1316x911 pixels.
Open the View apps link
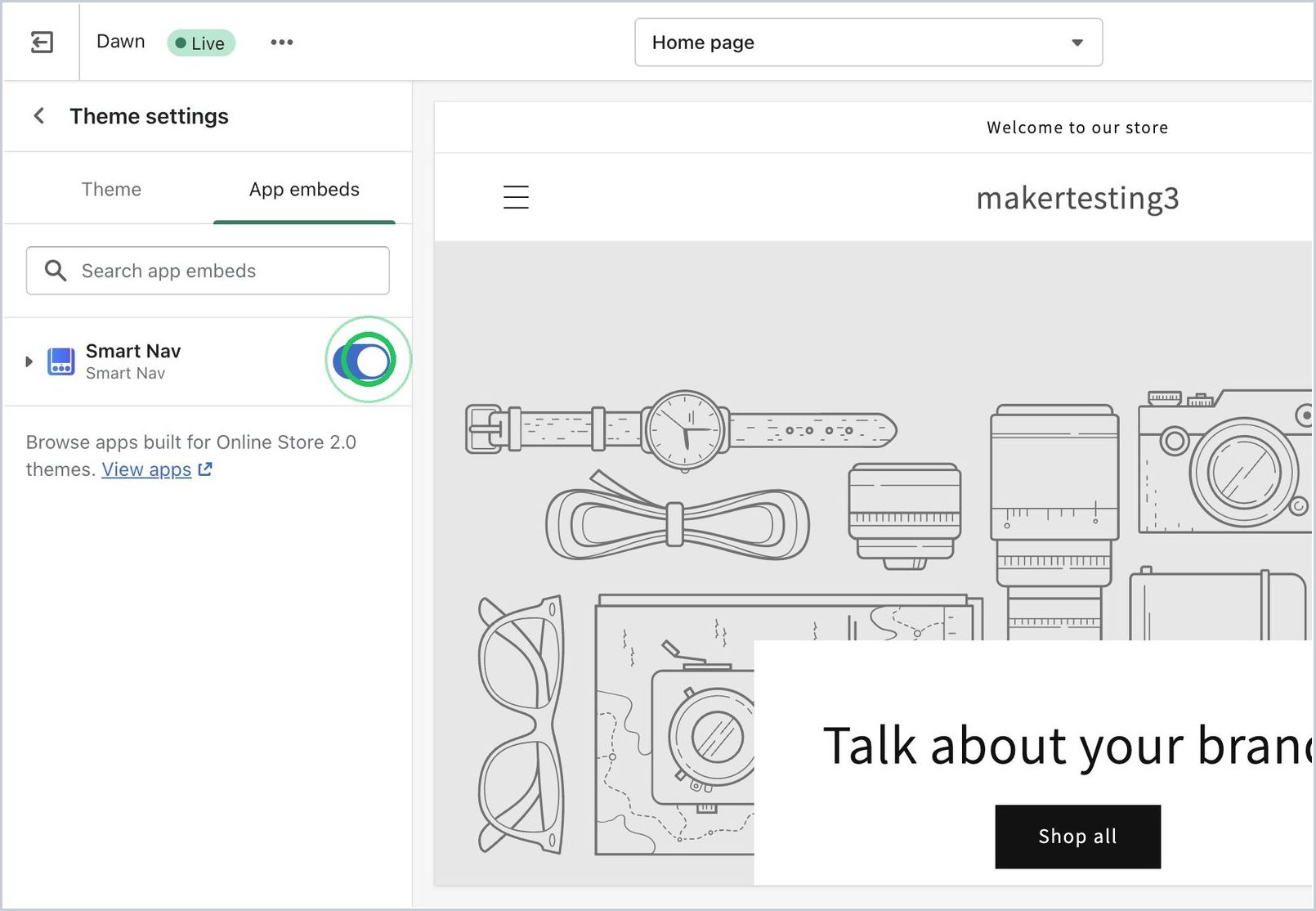pyautogui.click(x=146, y=469)
